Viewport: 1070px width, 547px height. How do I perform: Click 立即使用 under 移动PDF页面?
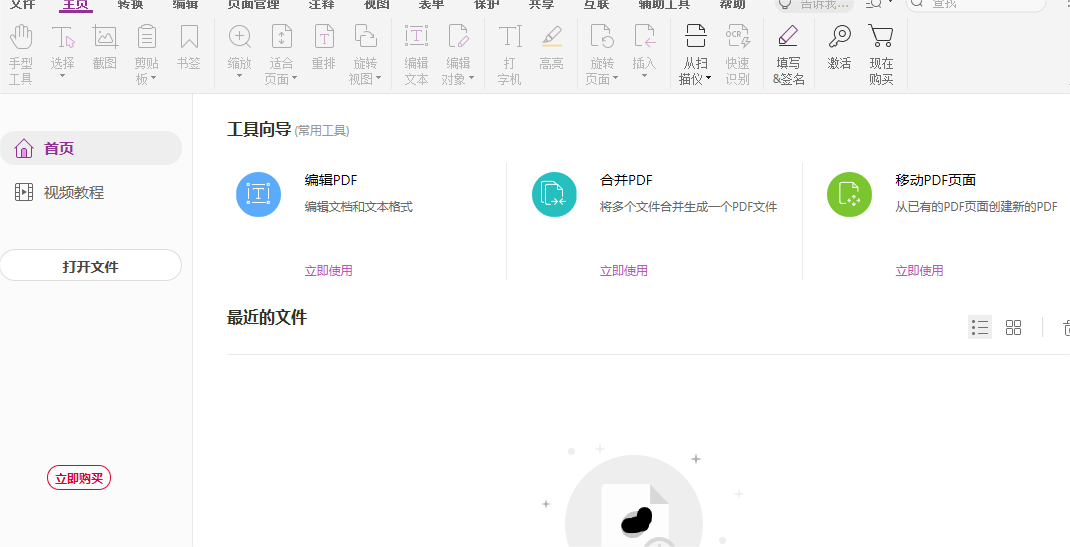pyautogui.click(x=919, y=271)
